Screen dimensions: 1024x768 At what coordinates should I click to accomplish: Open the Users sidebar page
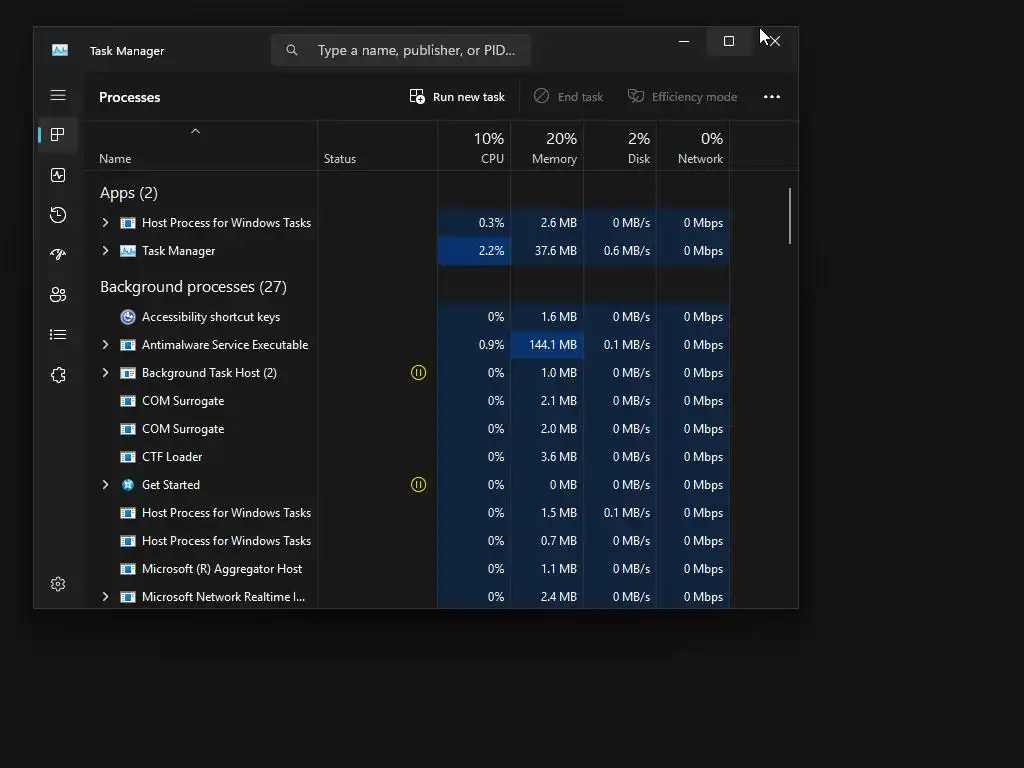tap(58, 295)
